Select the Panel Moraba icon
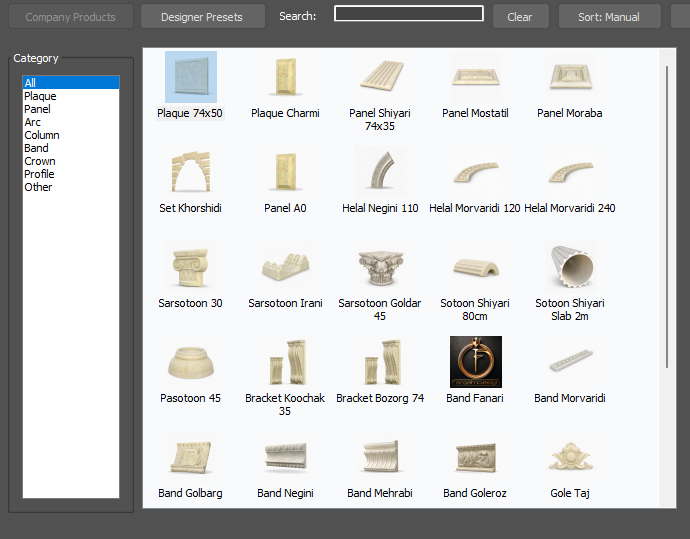The image size is (690, 539). tap(571, 77)
